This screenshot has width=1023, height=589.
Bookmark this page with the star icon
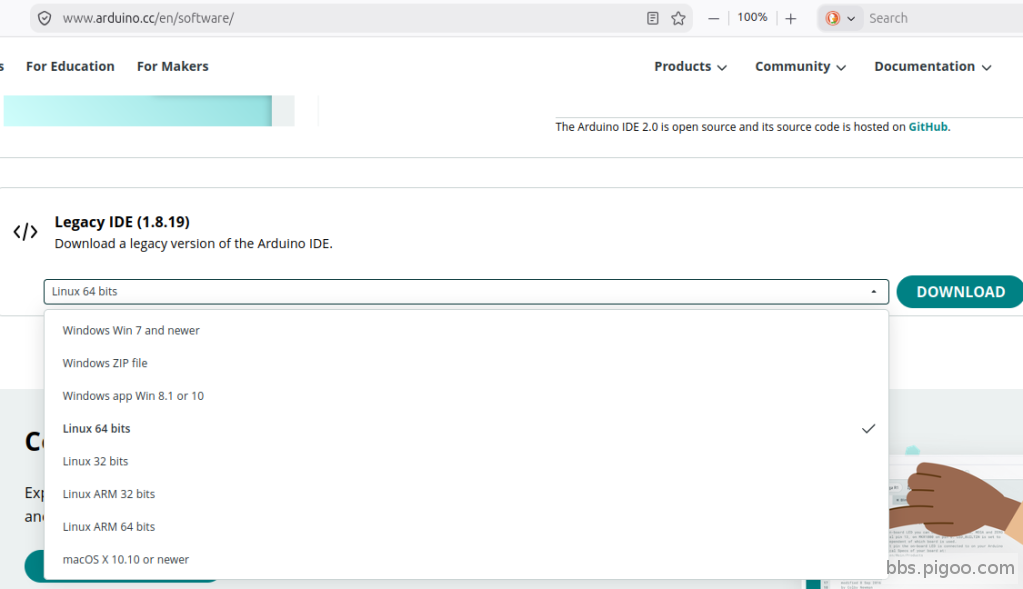pyautogui.click(x=679, y=18)
